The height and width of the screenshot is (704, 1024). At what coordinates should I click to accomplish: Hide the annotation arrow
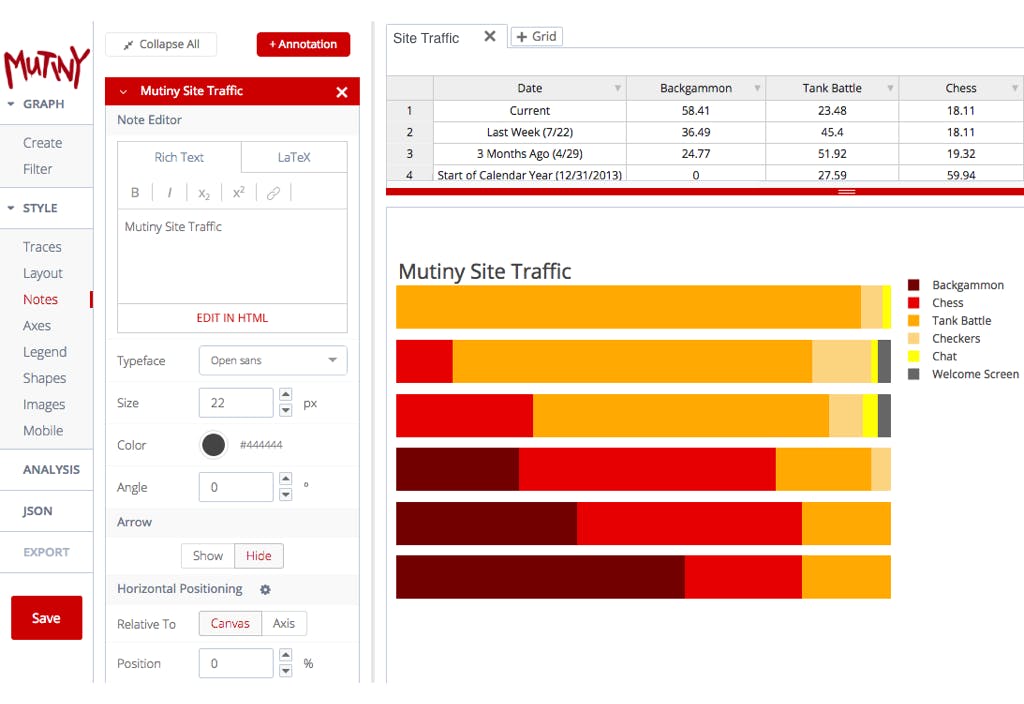pos(259,556)
